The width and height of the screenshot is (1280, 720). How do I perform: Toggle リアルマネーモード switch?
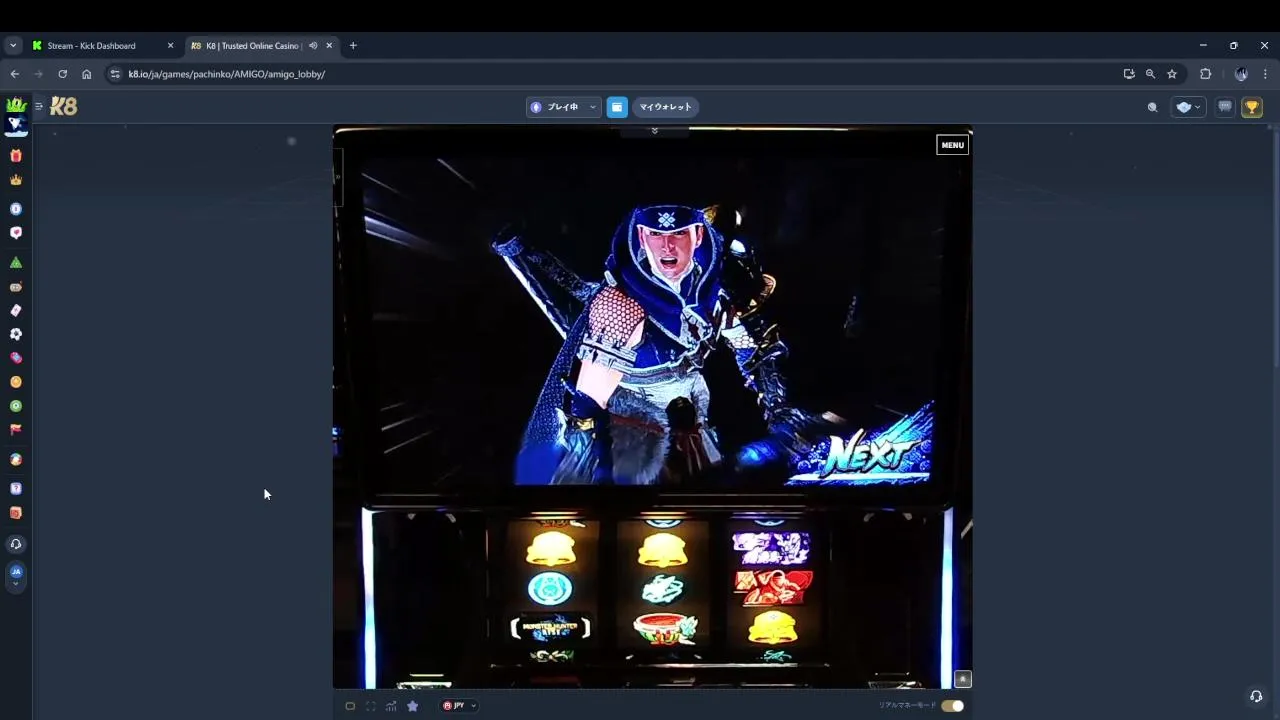pyautogui.click(x=952, y=706)
